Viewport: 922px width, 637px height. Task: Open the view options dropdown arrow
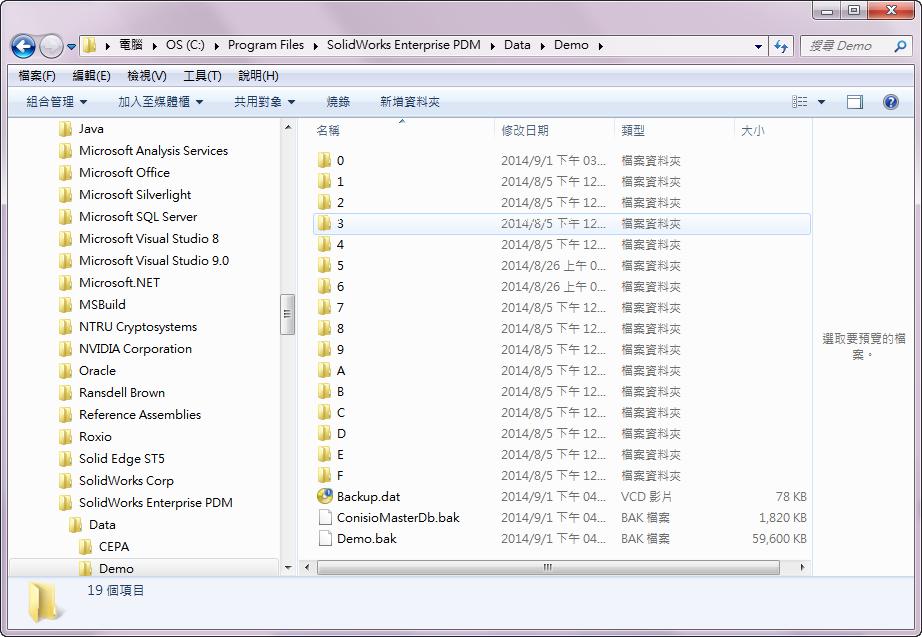822,102
